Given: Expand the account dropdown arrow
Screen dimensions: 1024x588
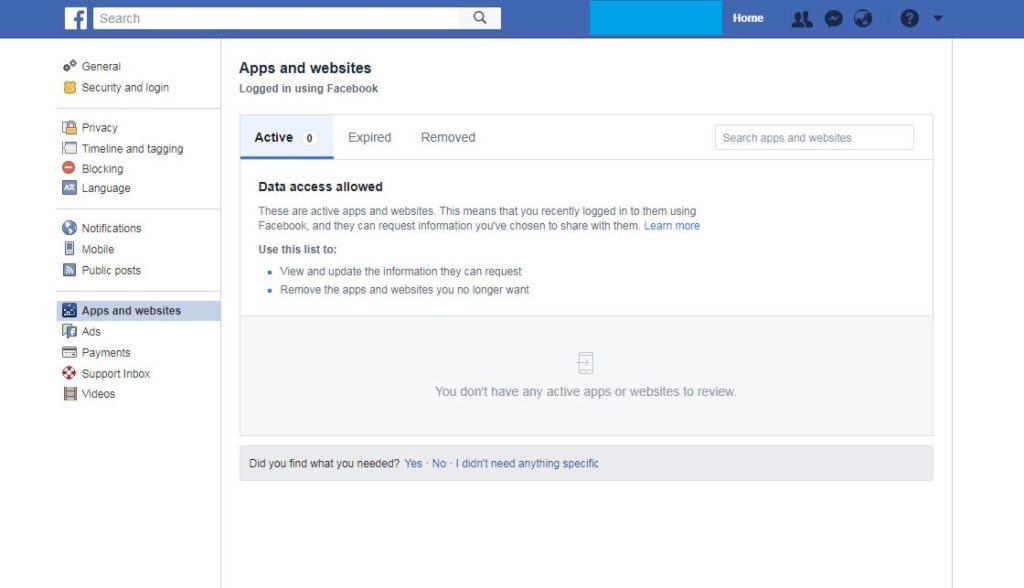Looking at the screenshot, I should [x=937, y=19].
